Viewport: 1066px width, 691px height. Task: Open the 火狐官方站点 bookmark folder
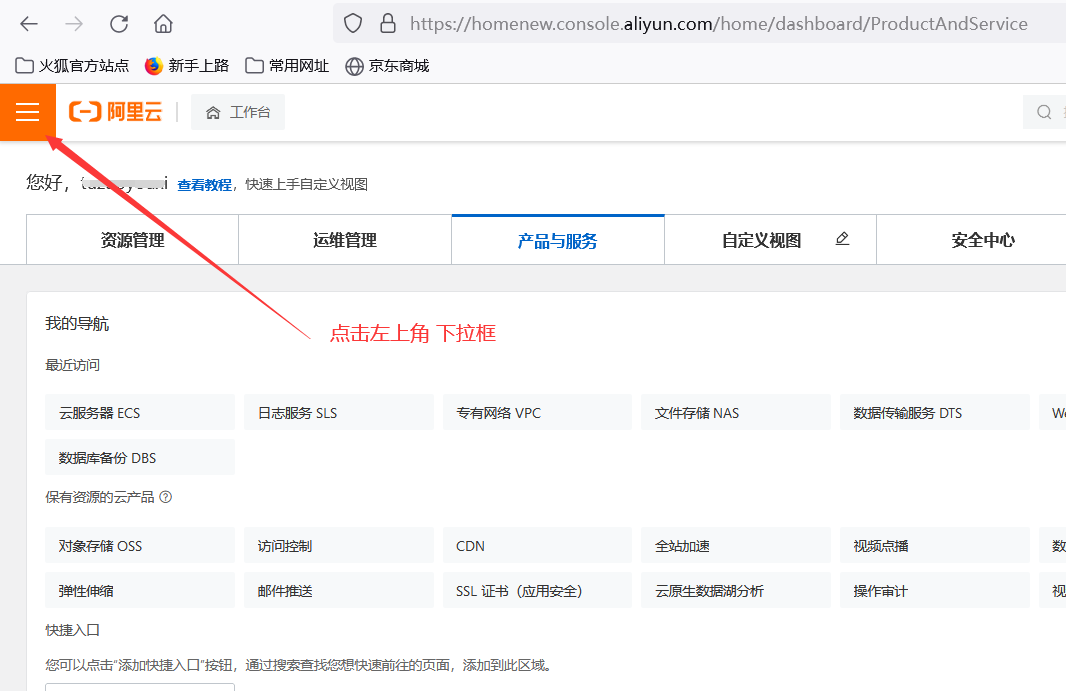pos(72,66)
